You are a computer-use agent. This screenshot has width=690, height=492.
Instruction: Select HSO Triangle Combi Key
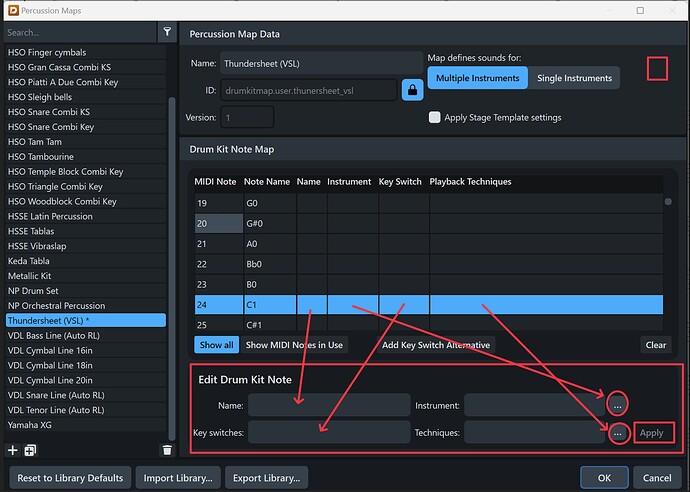click(x=86, y=187)
